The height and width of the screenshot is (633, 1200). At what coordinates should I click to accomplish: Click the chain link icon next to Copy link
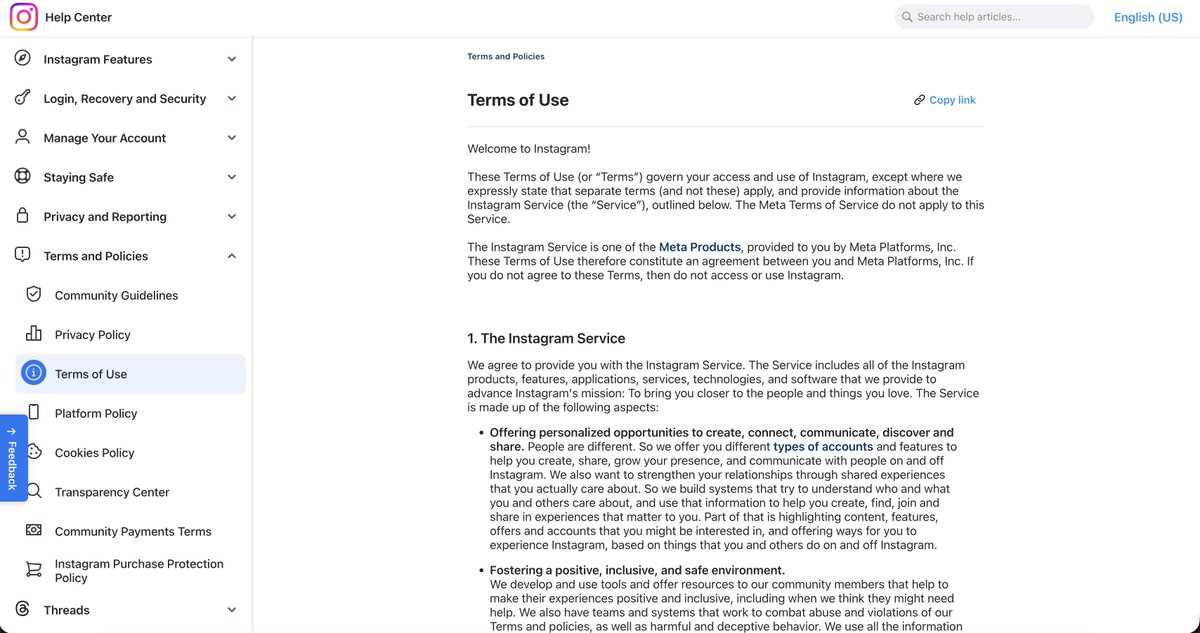point(919,100)
